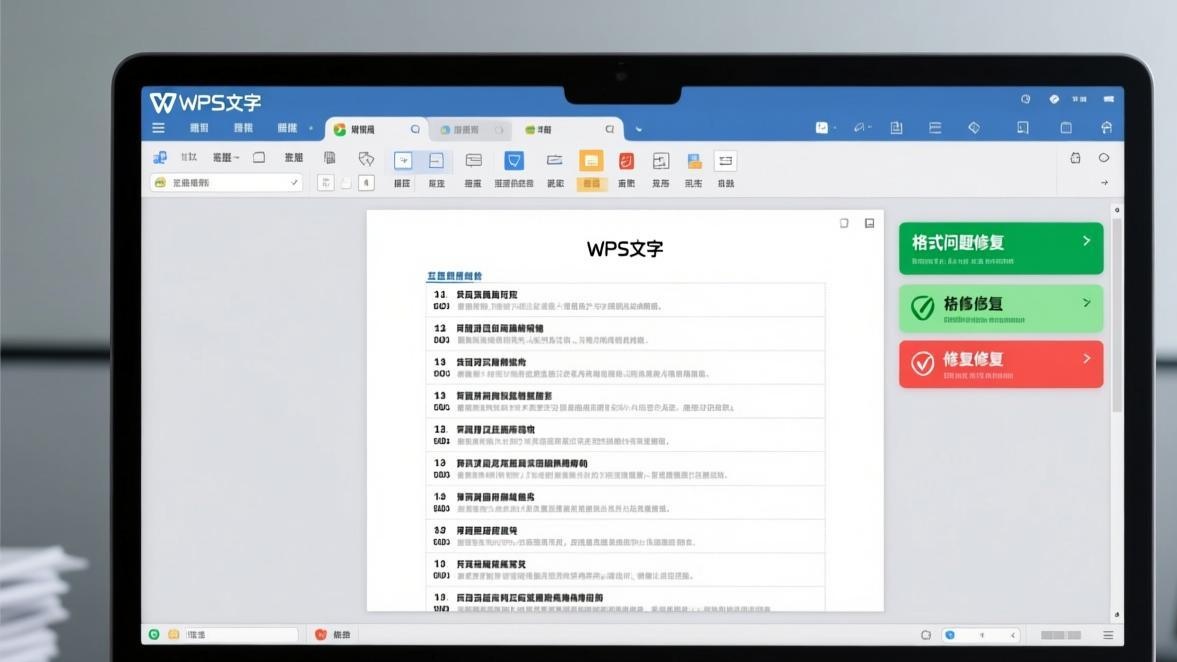Toggle the check circle on the red 修复修复 card

point(923,363)
